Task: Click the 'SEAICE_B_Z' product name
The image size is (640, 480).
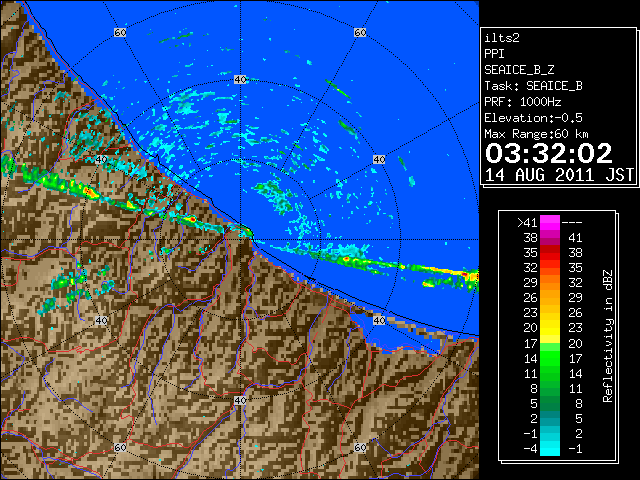Action: 519,70
